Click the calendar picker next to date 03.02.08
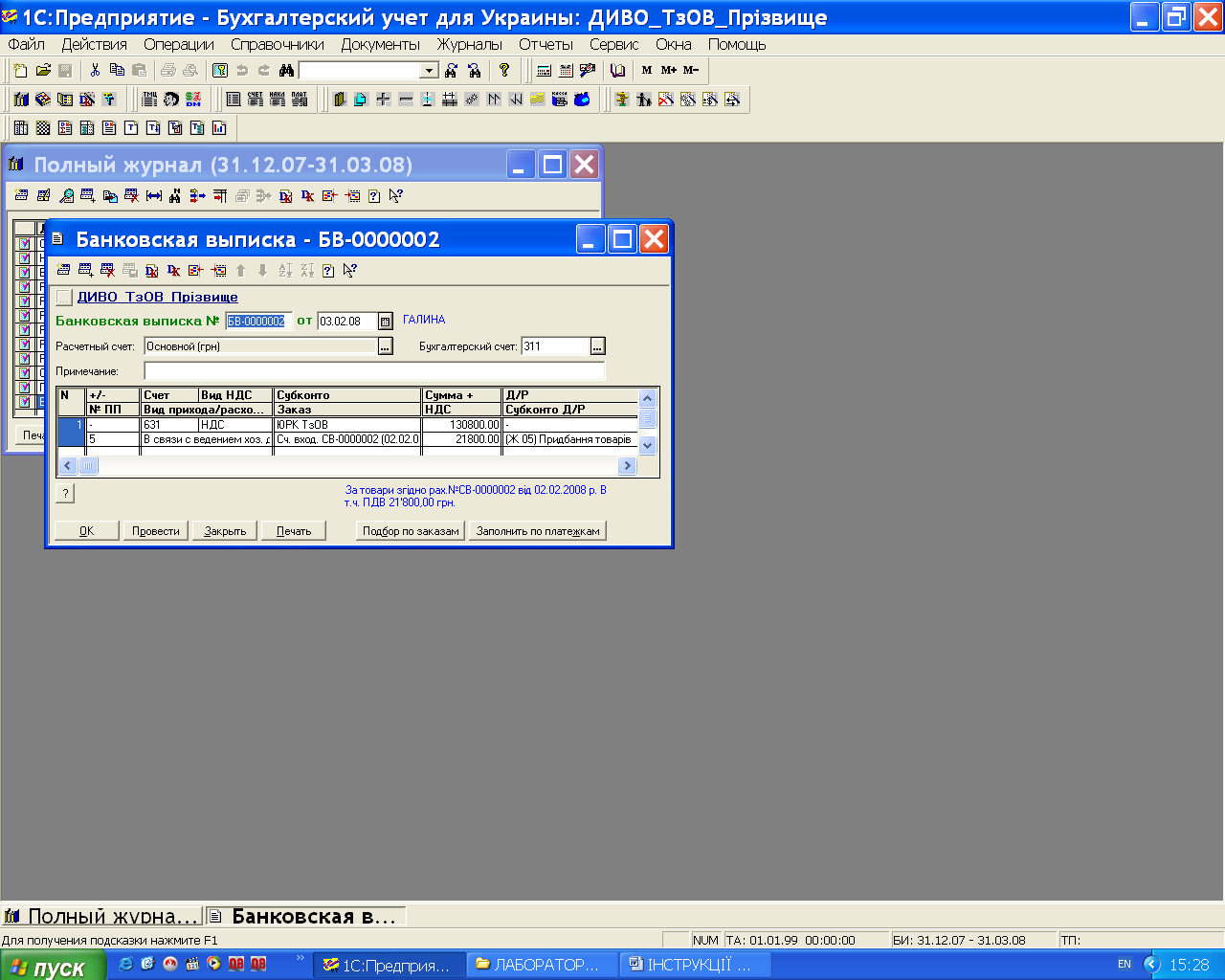This screenshot has height=980, width=1225. 386,322
